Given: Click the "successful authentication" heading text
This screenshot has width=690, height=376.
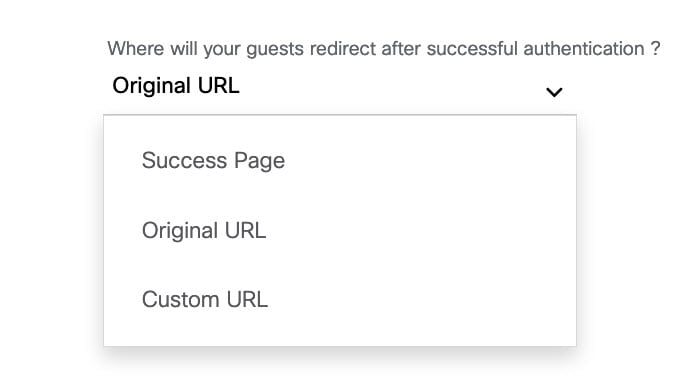Looking at the screenshot, I should click(536, 48).
